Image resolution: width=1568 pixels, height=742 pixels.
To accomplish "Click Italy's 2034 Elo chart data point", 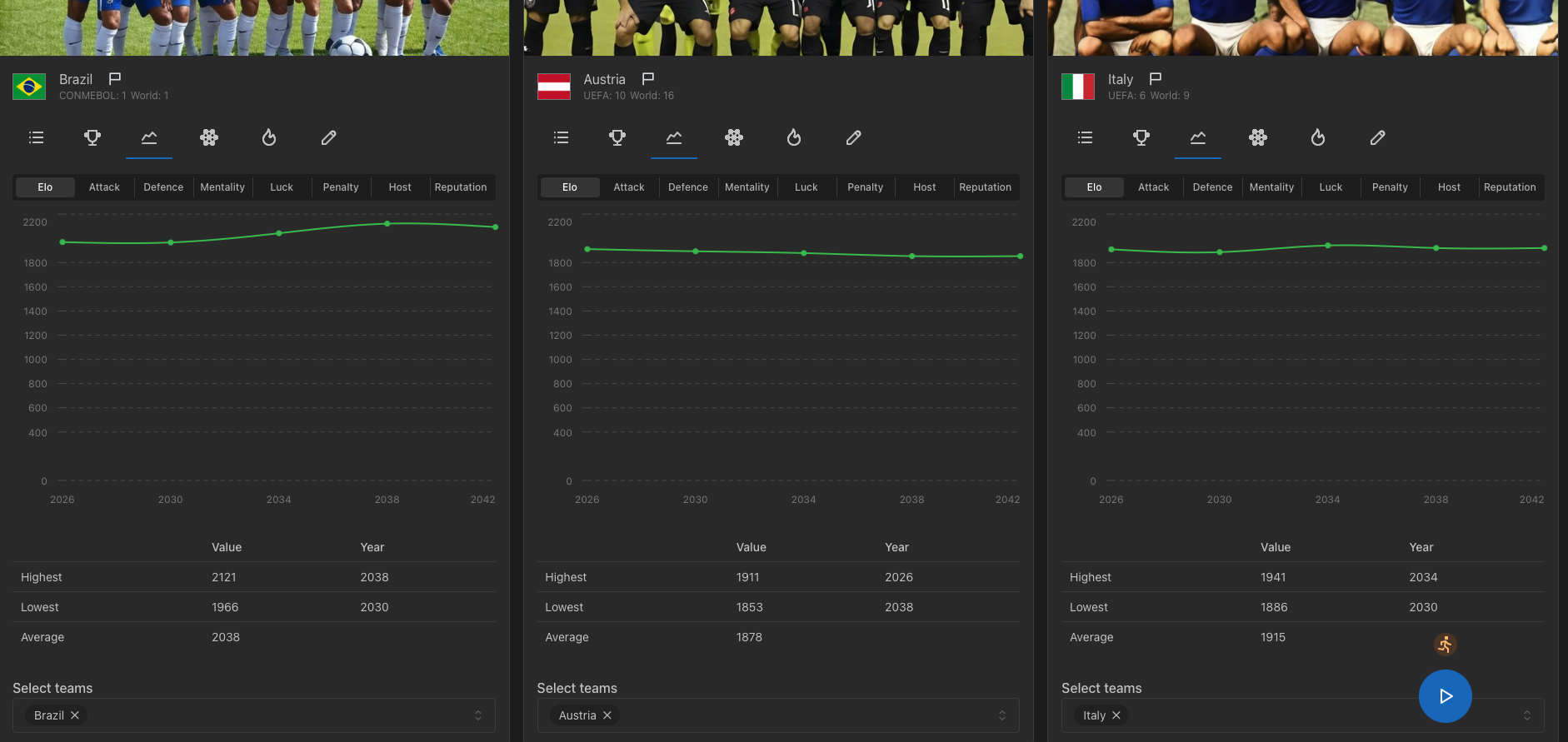I will [1328, 246].
